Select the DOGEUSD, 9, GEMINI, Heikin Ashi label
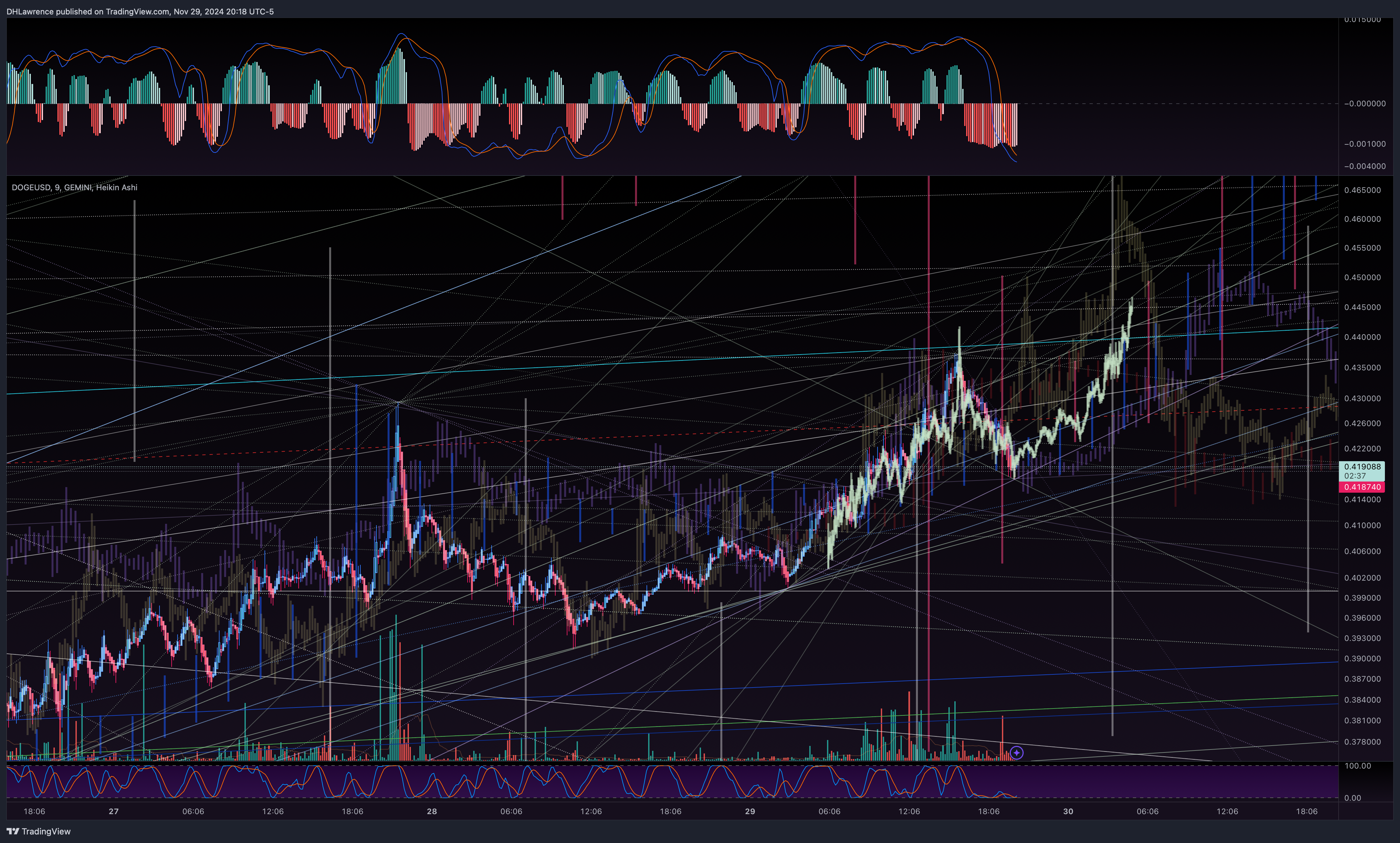The width and height of the screenshot is (1400, 843). (74, 187)
